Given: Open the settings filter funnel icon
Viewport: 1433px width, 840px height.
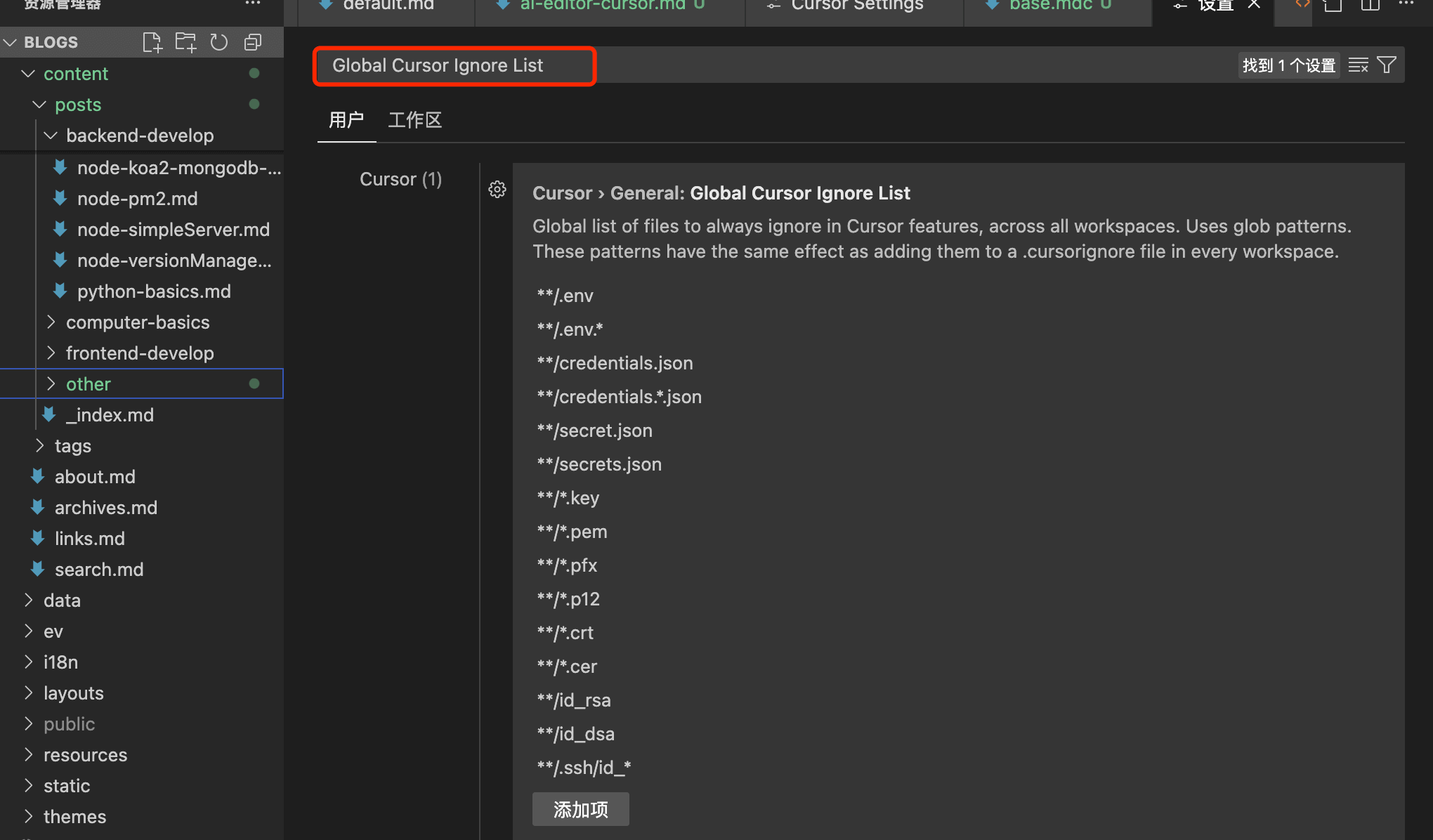Looking at the screenshot, I should point(1387,65).
